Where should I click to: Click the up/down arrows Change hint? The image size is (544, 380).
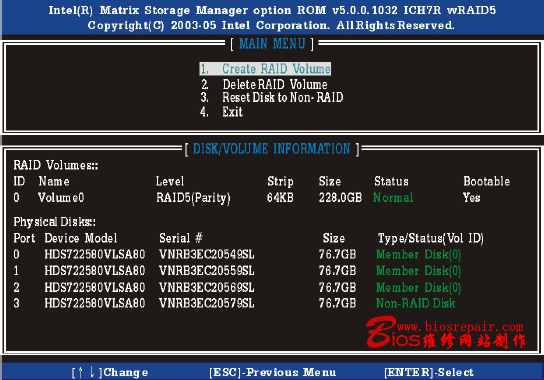pyautogui.click(x=110, y=372)
